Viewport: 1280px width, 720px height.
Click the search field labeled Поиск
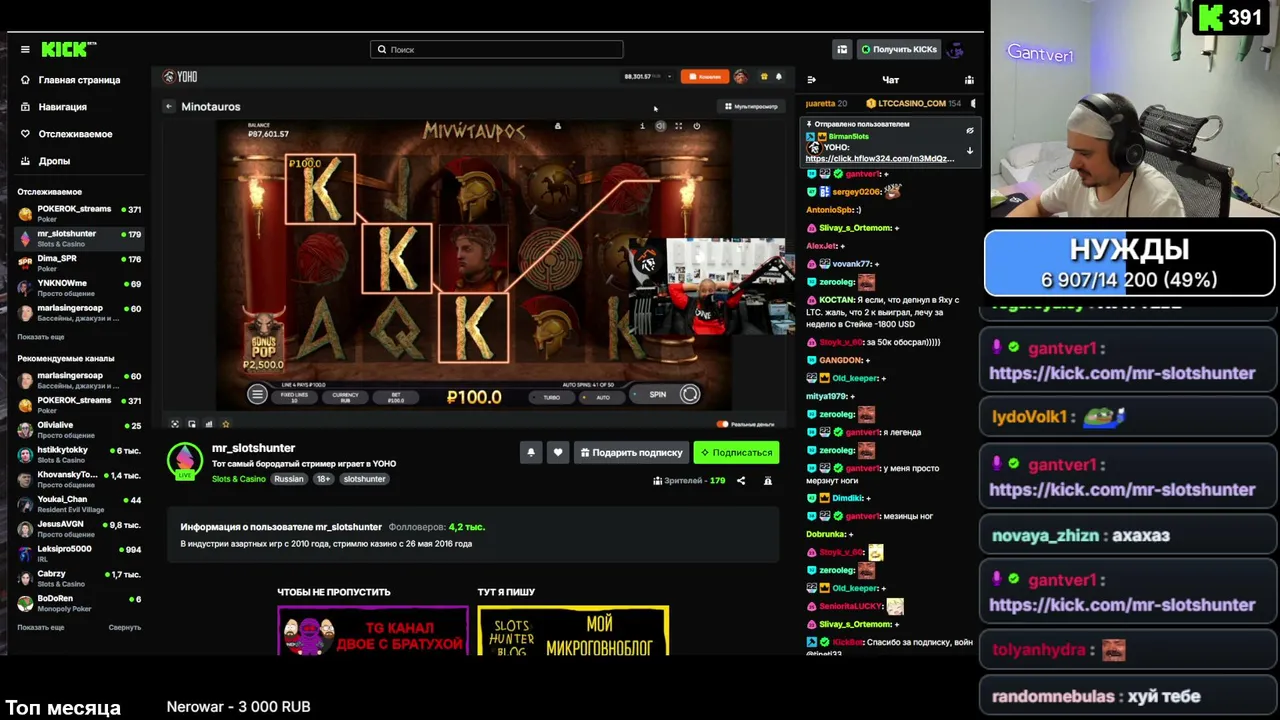[497, 49]
